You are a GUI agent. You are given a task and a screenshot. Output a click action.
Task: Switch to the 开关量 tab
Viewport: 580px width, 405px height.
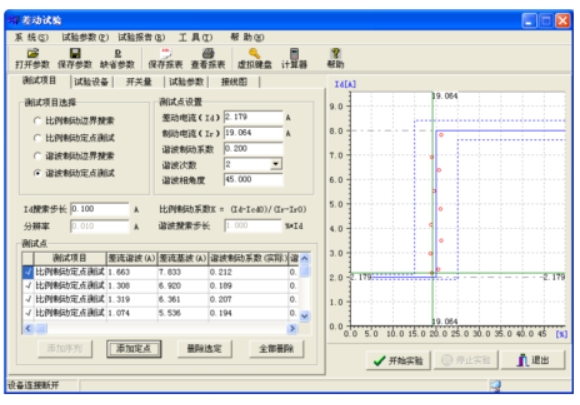point(139,82)
